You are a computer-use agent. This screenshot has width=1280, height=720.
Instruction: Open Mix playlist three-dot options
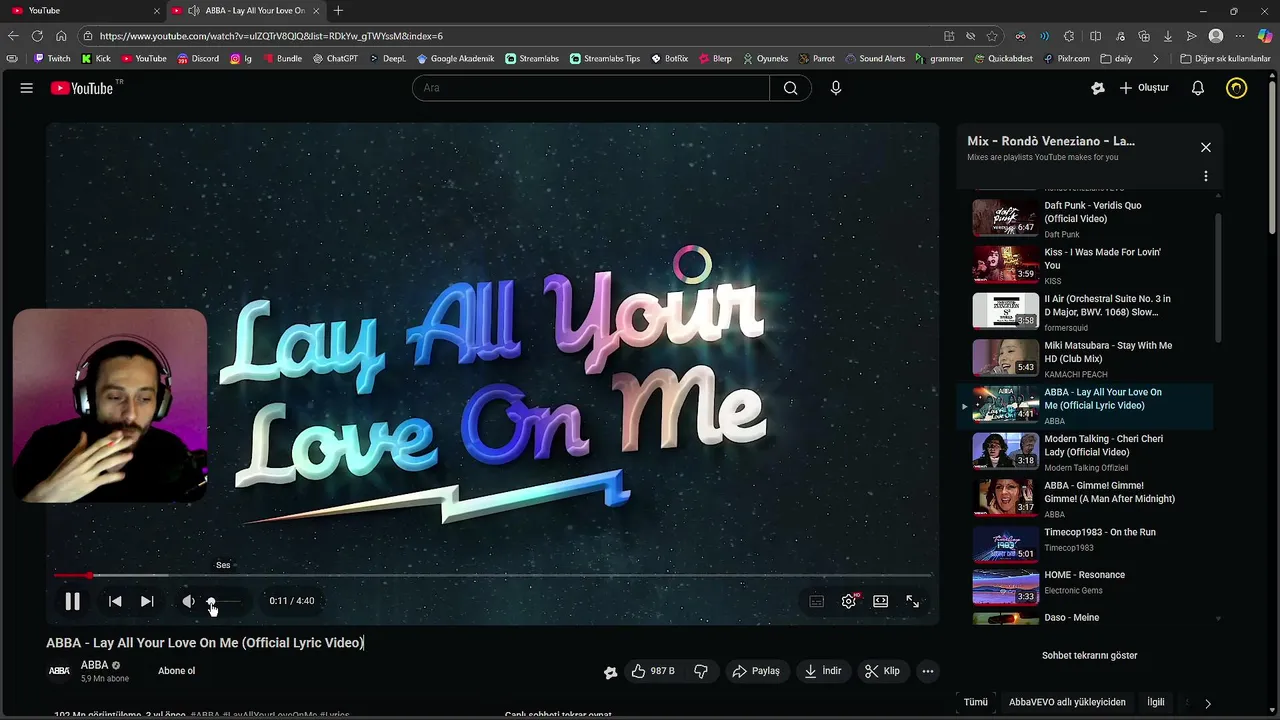[x=1206, y=176]
